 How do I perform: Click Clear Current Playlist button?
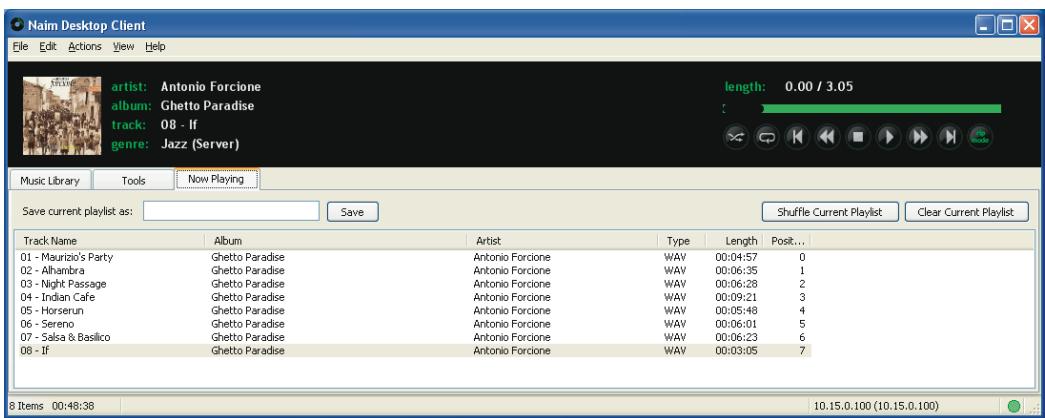pyautogui.click(x=966, y=212)
